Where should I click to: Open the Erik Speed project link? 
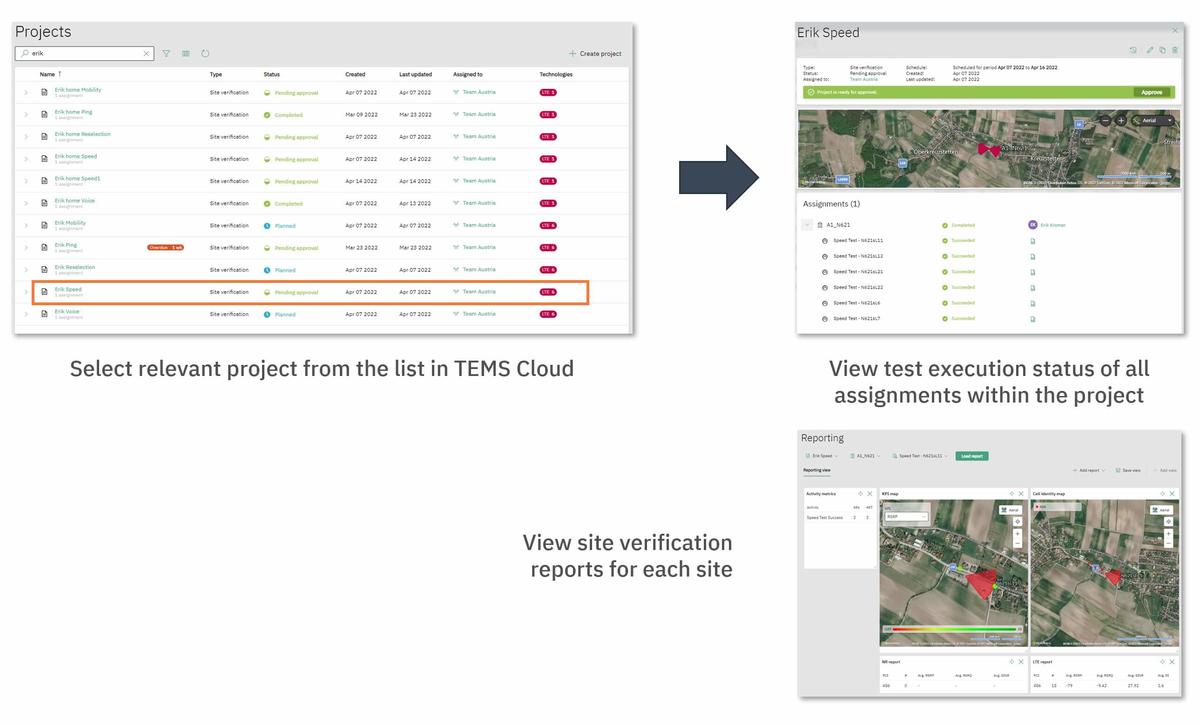pos(68,289)
